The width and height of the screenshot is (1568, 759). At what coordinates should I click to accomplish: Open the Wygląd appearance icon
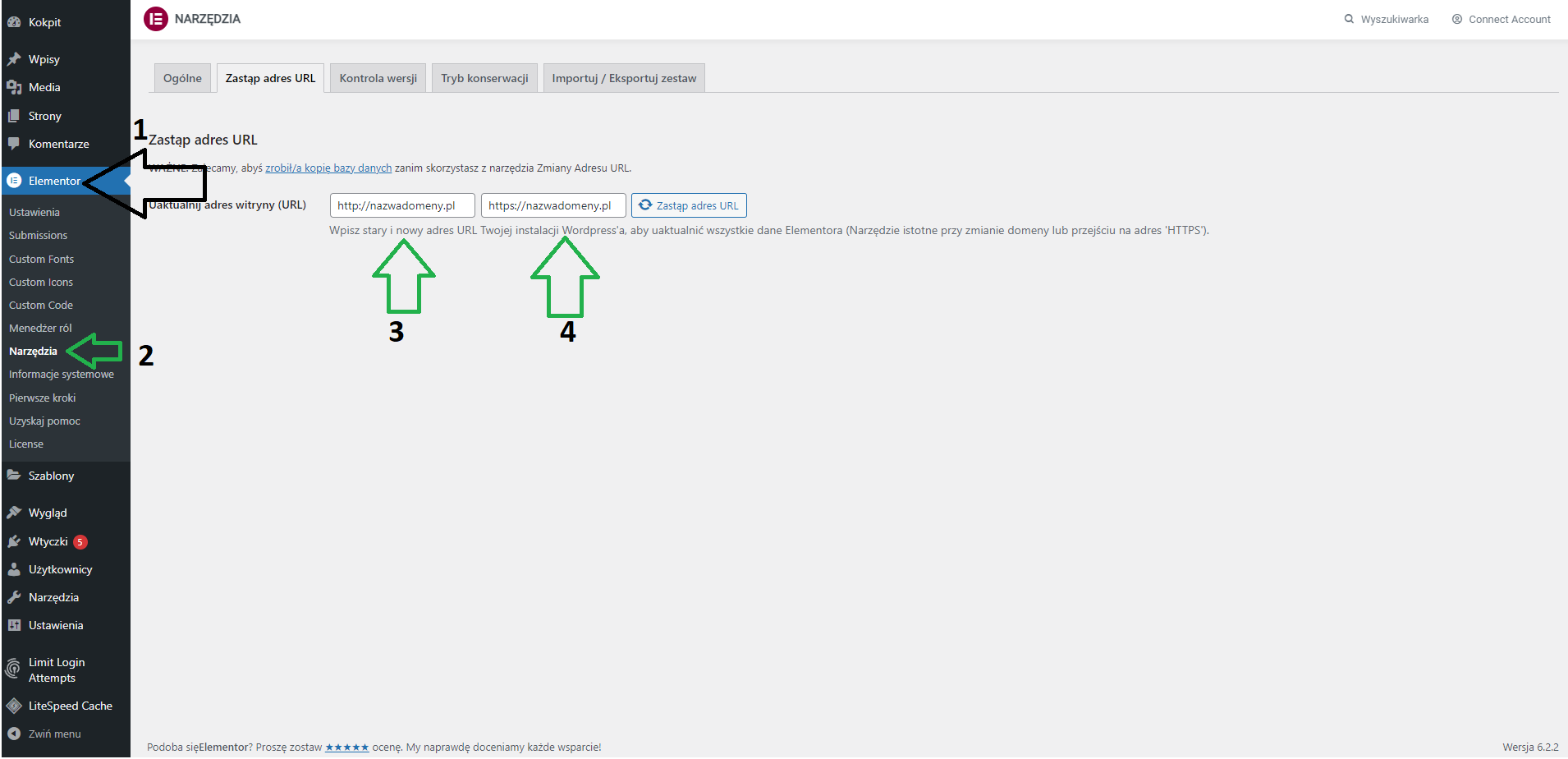pos(14,513)
